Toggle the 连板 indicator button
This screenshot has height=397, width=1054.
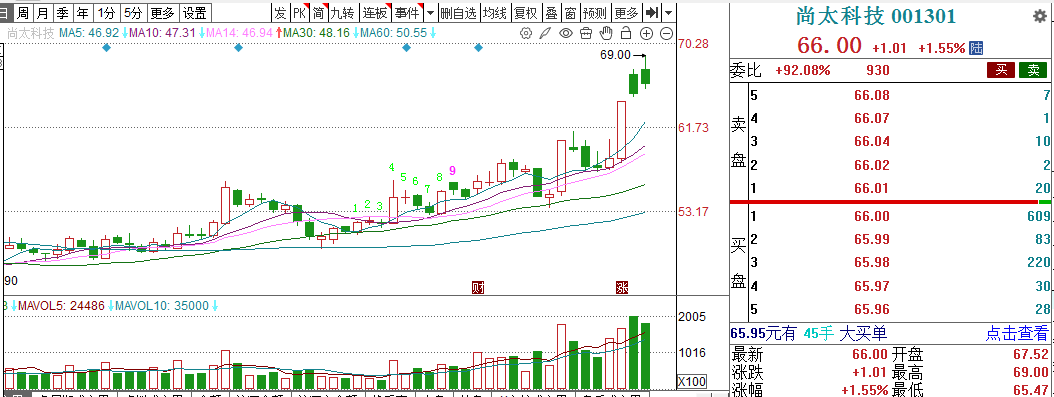[375, 12]
